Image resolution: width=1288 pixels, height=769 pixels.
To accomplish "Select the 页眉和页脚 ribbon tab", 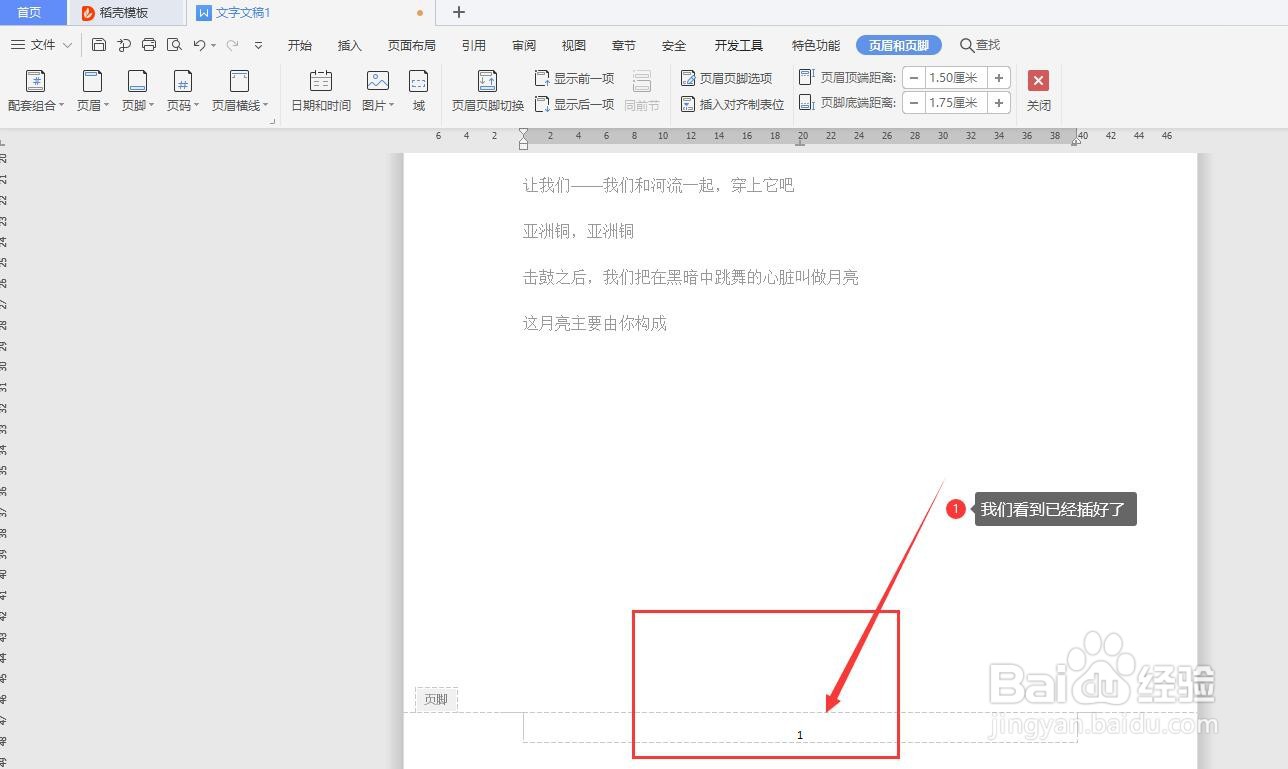I will tap(898, 45).
